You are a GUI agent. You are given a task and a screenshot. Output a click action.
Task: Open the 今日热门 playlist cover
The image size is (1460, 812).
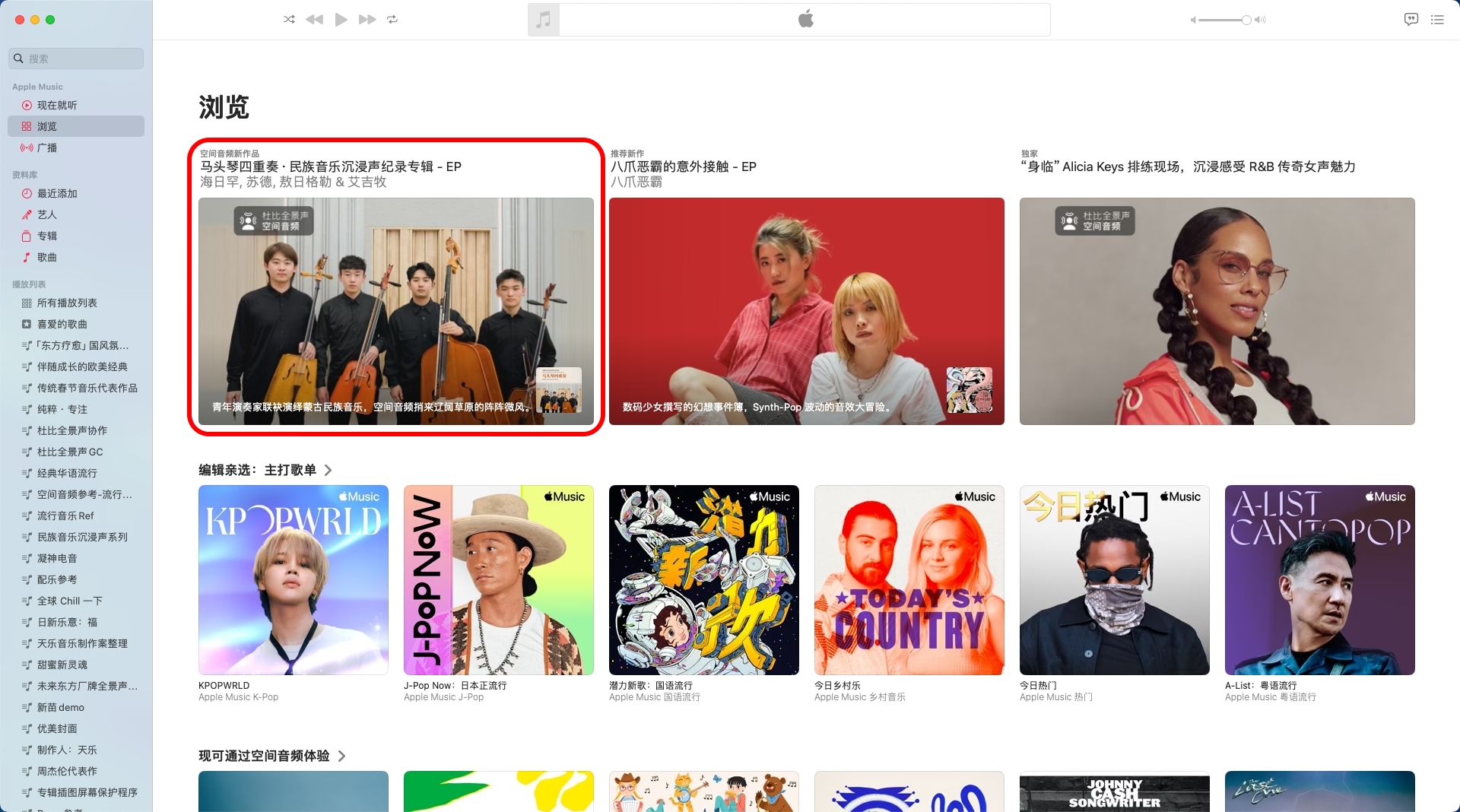1115,580
